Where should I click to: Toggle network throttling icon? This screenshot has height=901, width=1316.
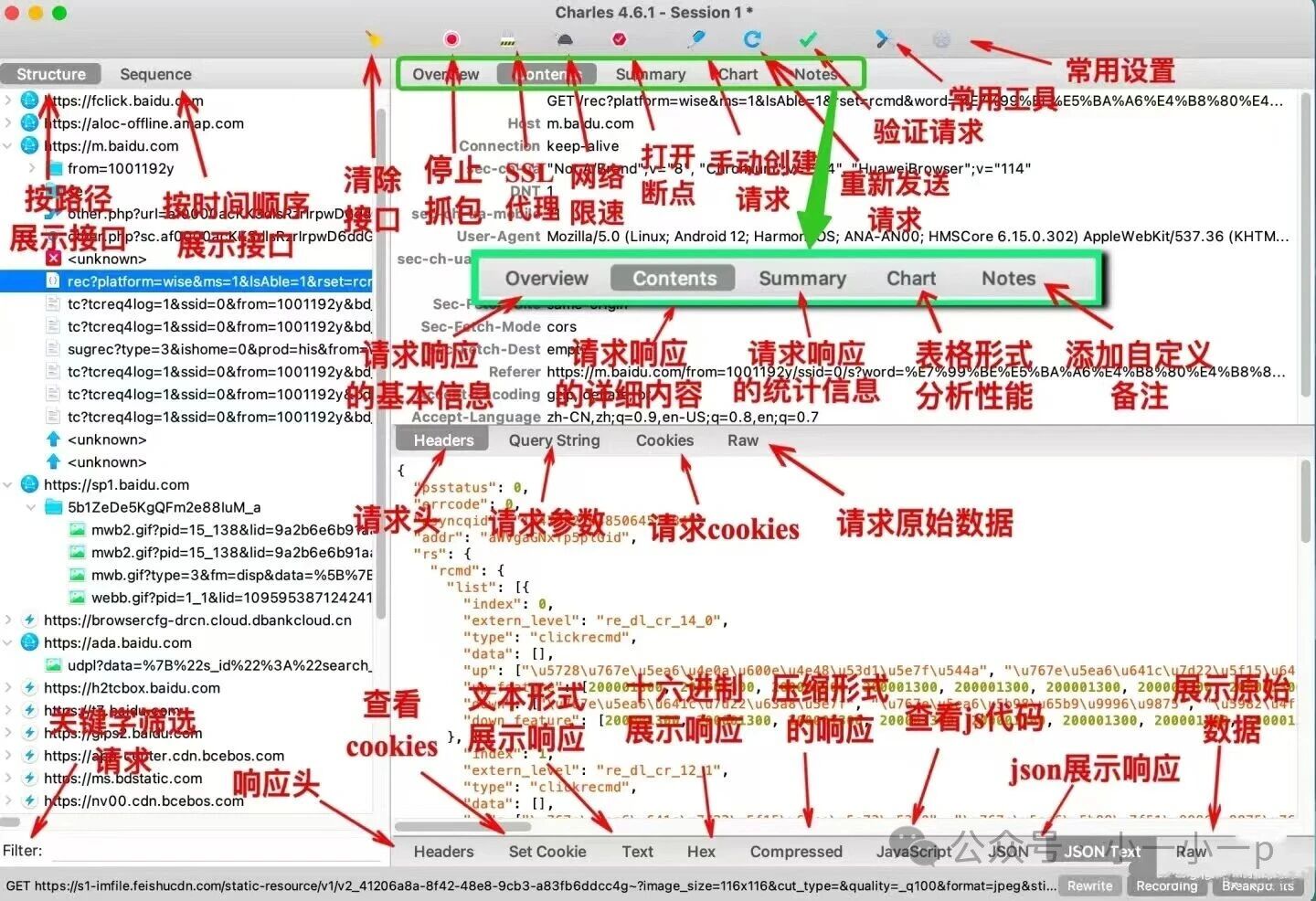(564, 39)
